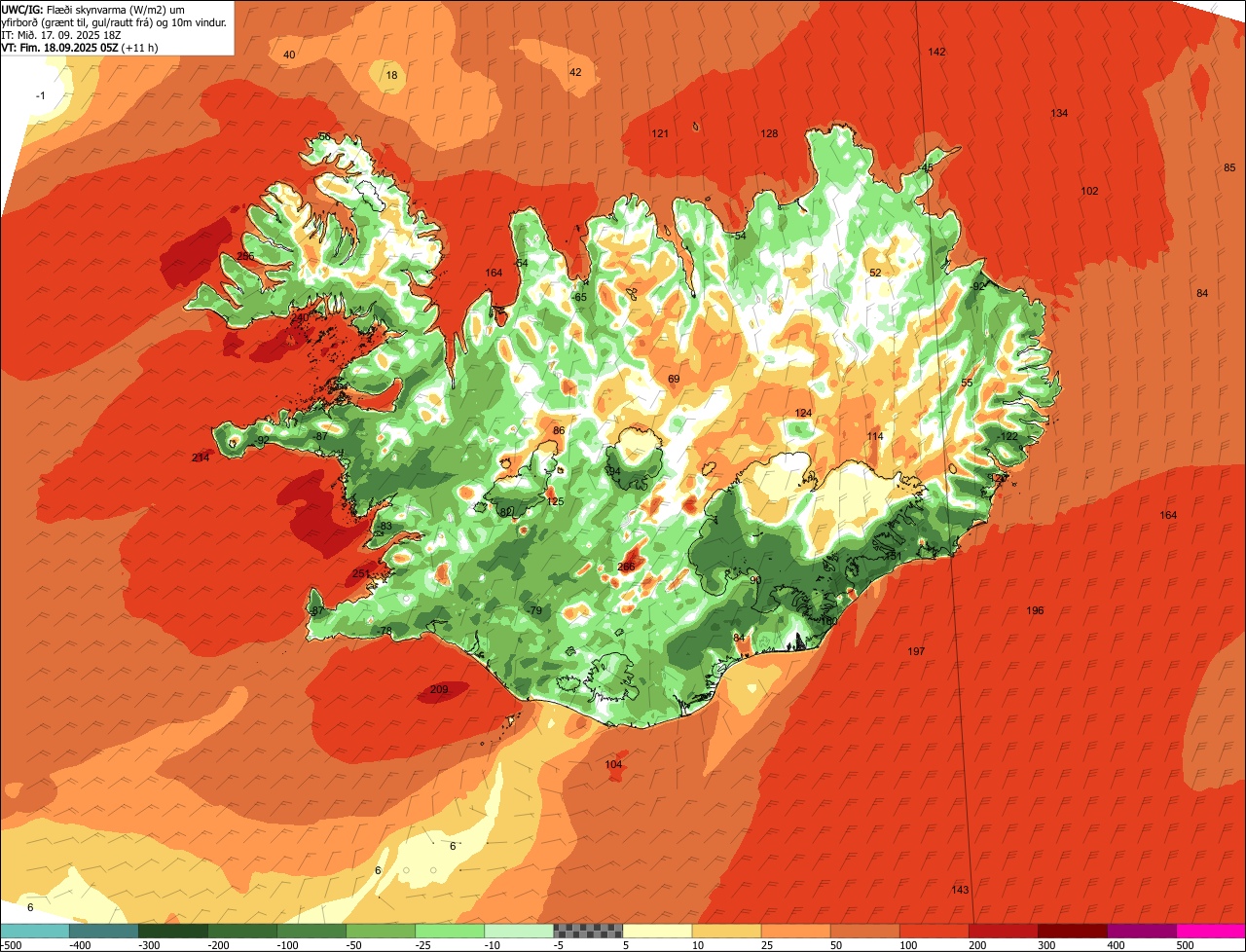Click the flux value 180 on southeast coast
1246x952 pixels.
(x=829, y=621)
